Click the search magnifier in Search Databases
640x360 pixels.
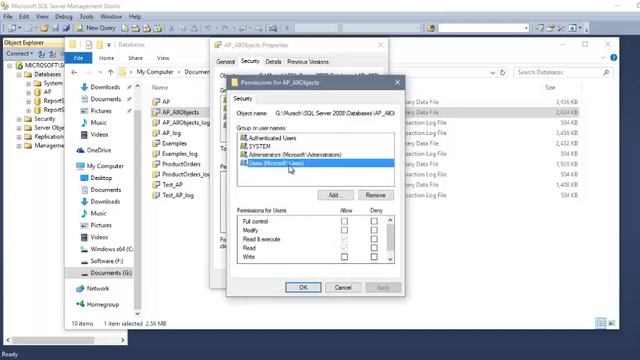pos(606,72)
